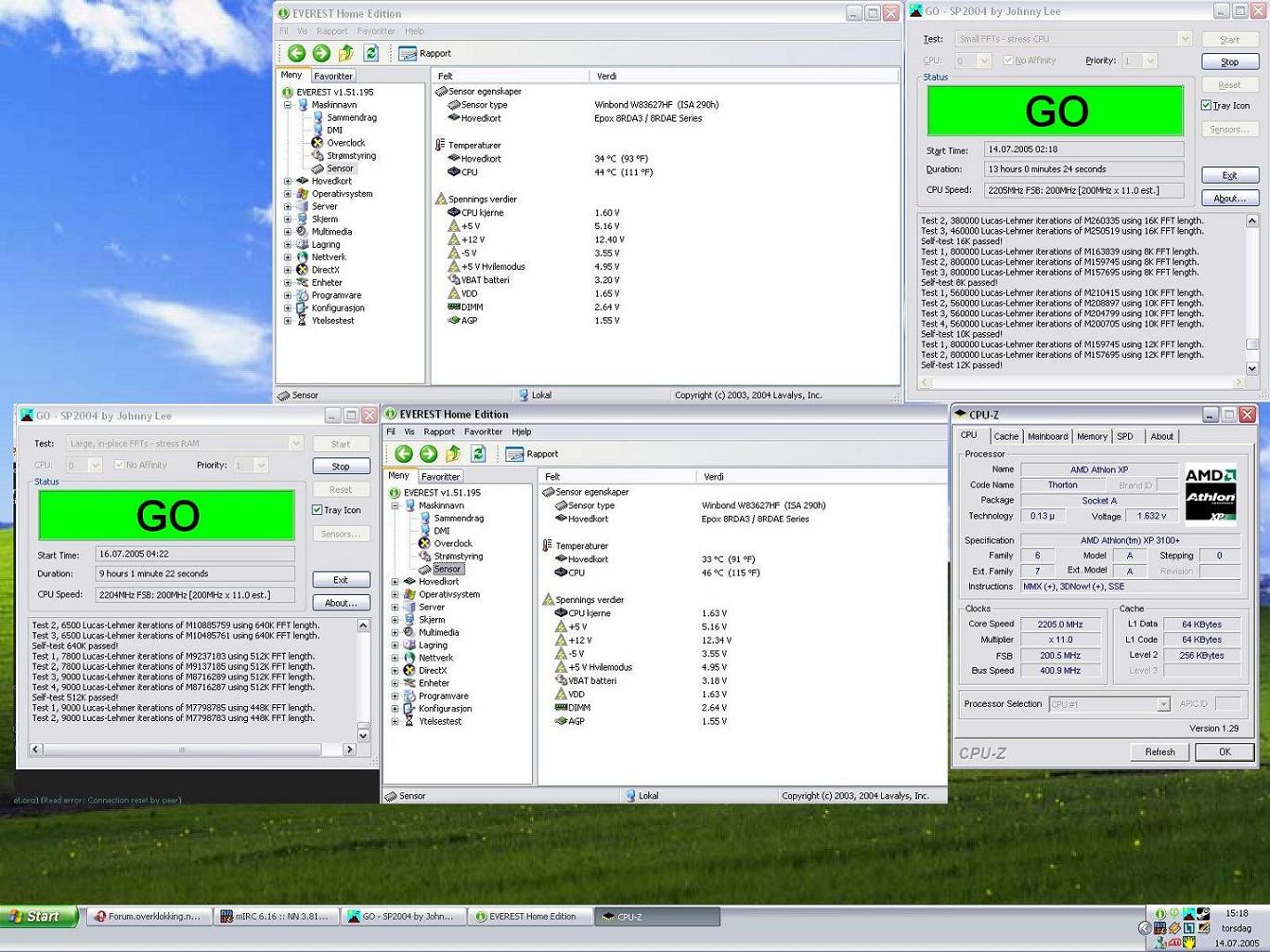This screenshot has width=1270, height=952.
Task: Switch to mIRC 6.16 taskbar item
Action: (x=275, y=917)
